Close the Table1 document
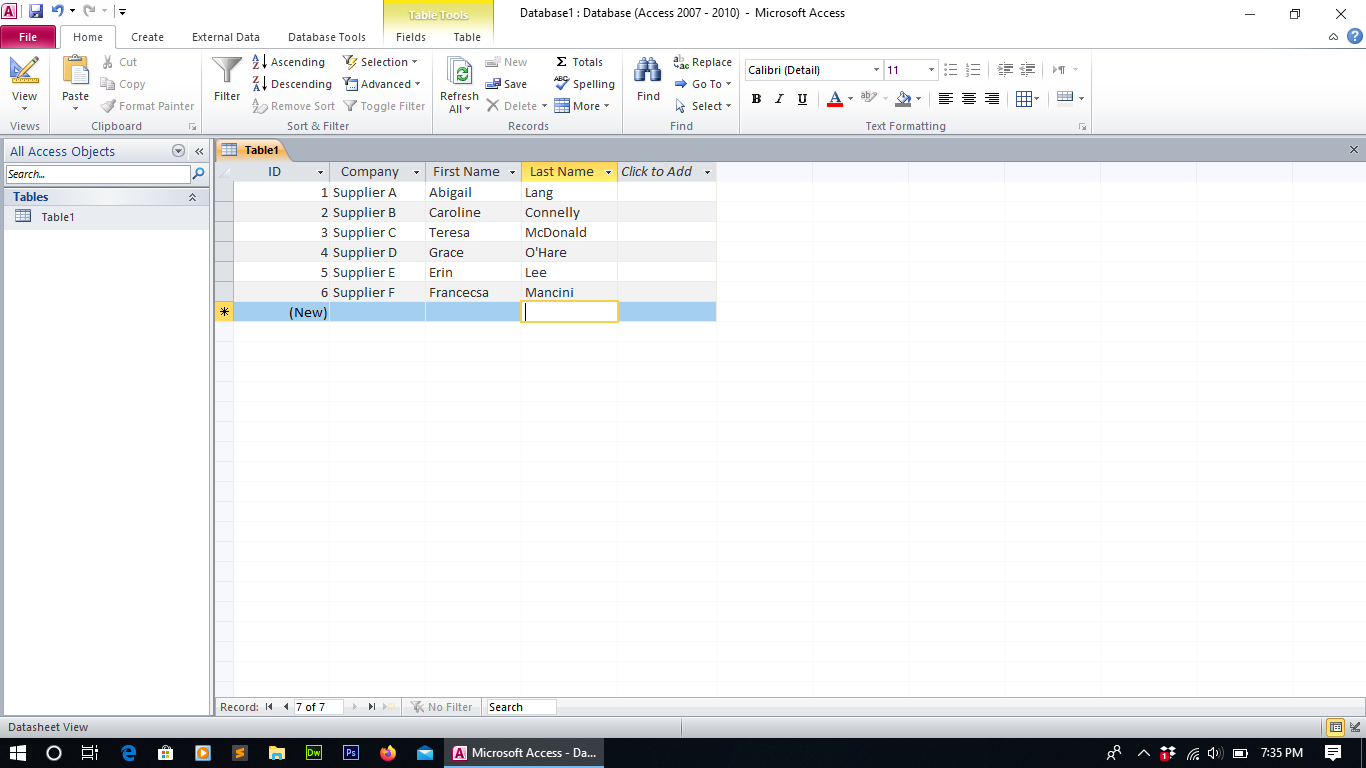Image resolution: width=1366 pixels, height=768 pixels. 1354,150
